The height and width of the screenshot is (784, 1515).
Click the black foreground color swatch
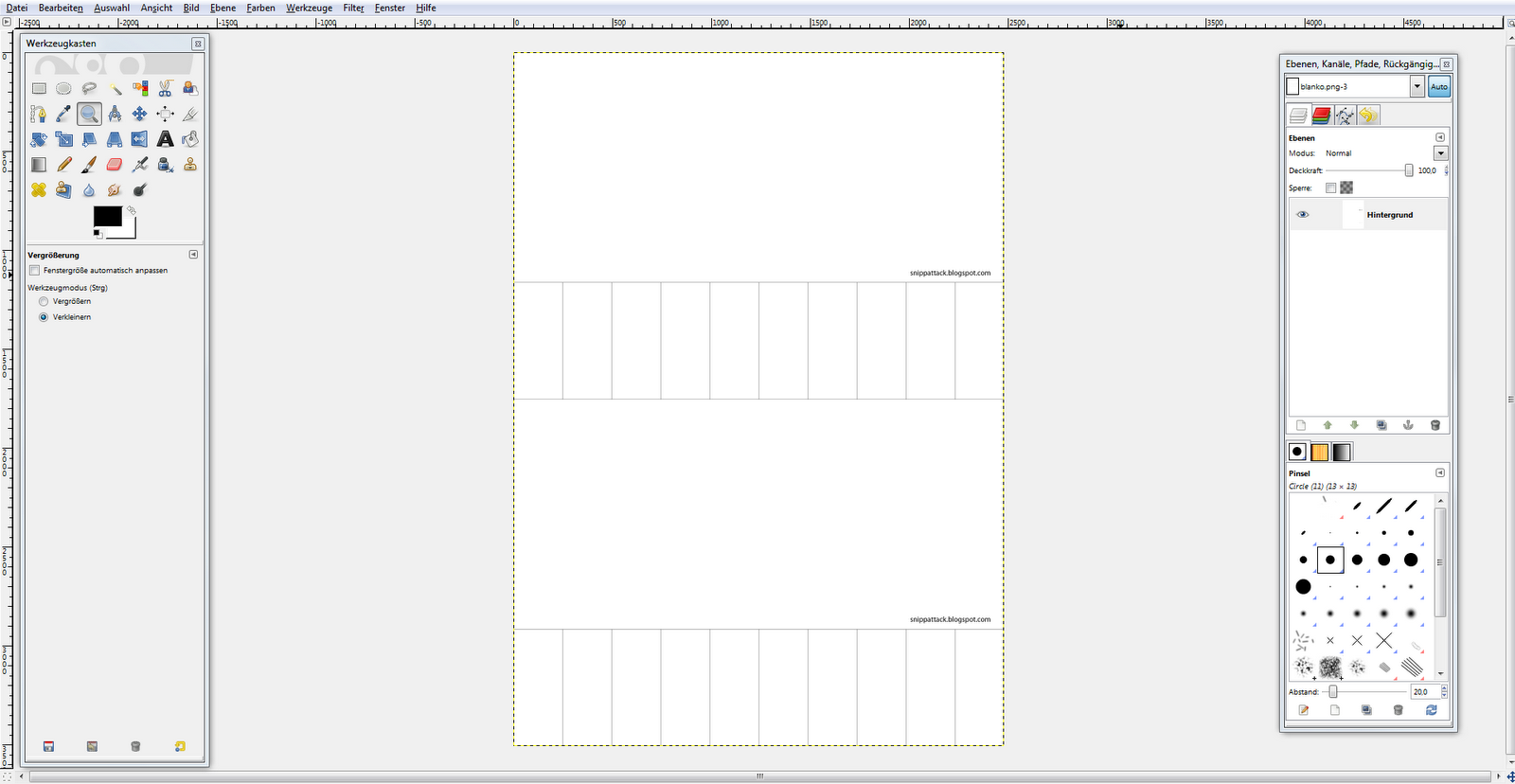tap(107, 217)
